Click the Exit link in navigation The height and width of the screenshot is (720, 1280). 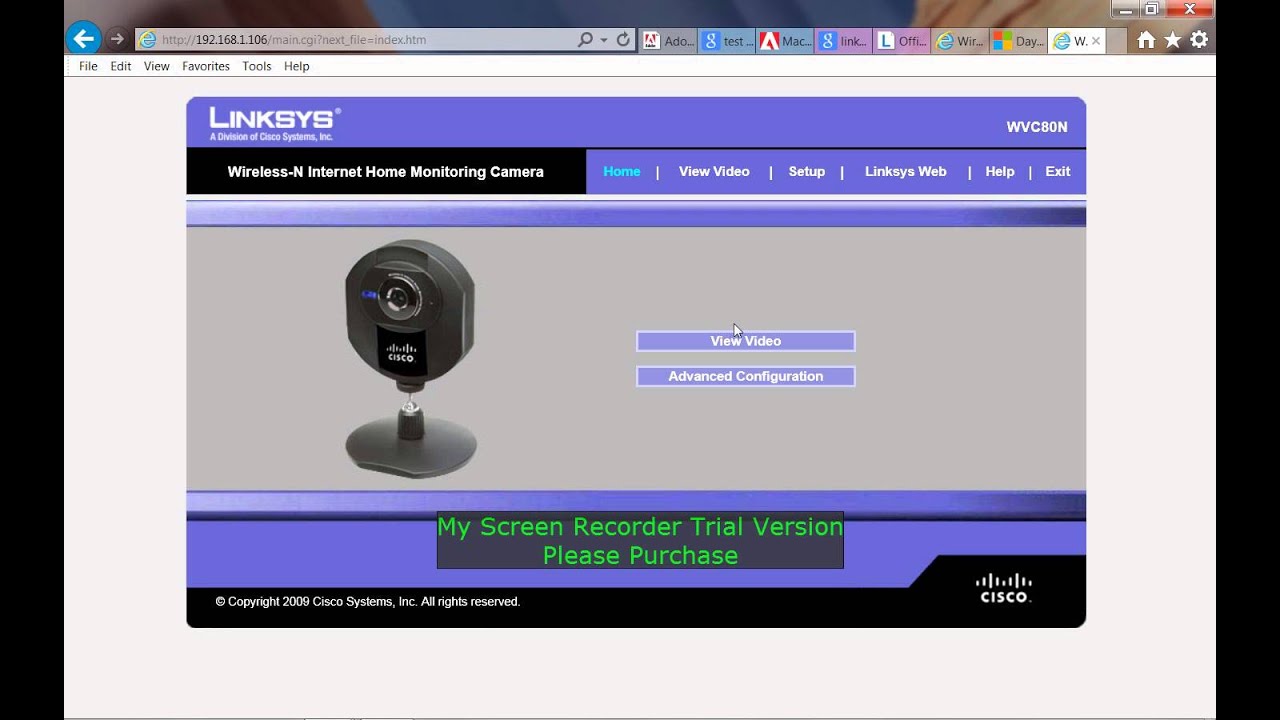[1058, 171]
